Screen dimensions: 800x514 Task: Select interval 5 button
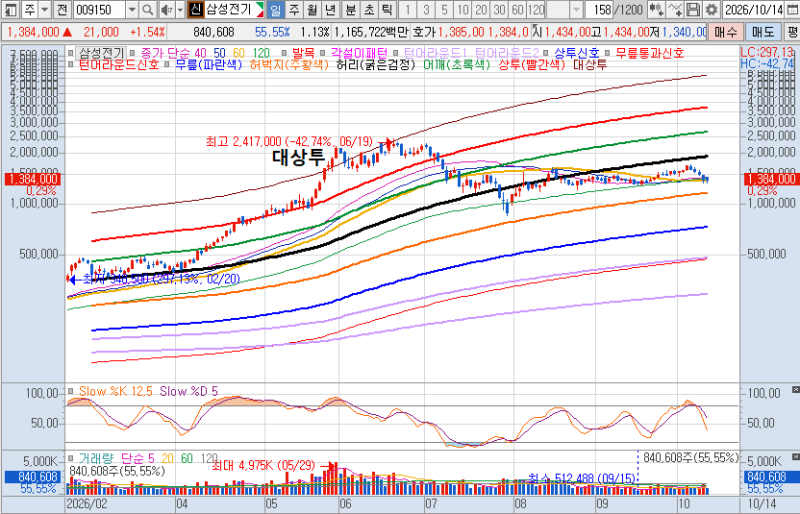[444, 9]
